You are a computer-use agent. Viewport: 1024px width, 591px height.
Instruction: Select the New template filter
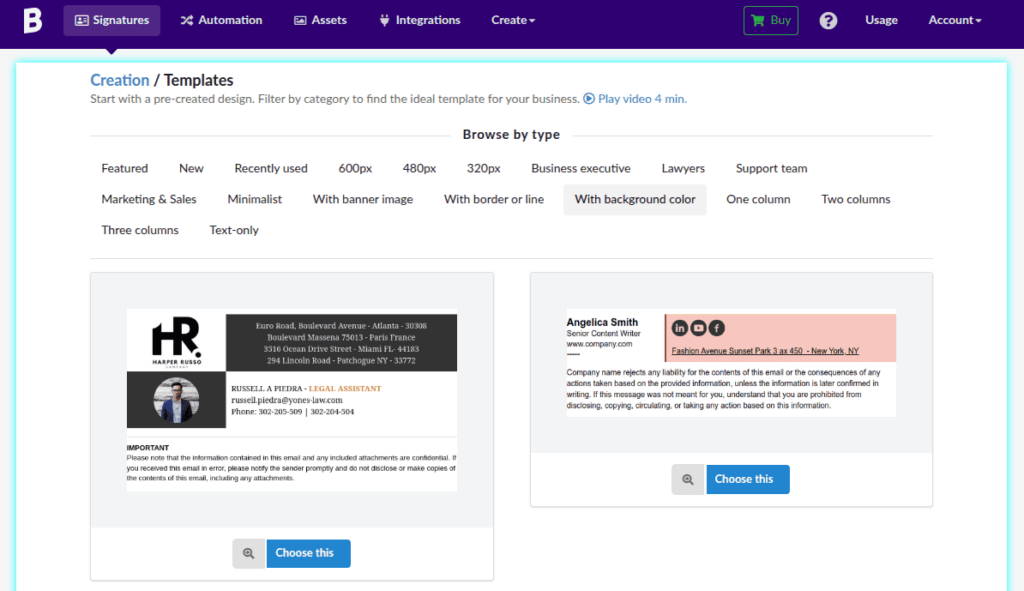(191, 168)
